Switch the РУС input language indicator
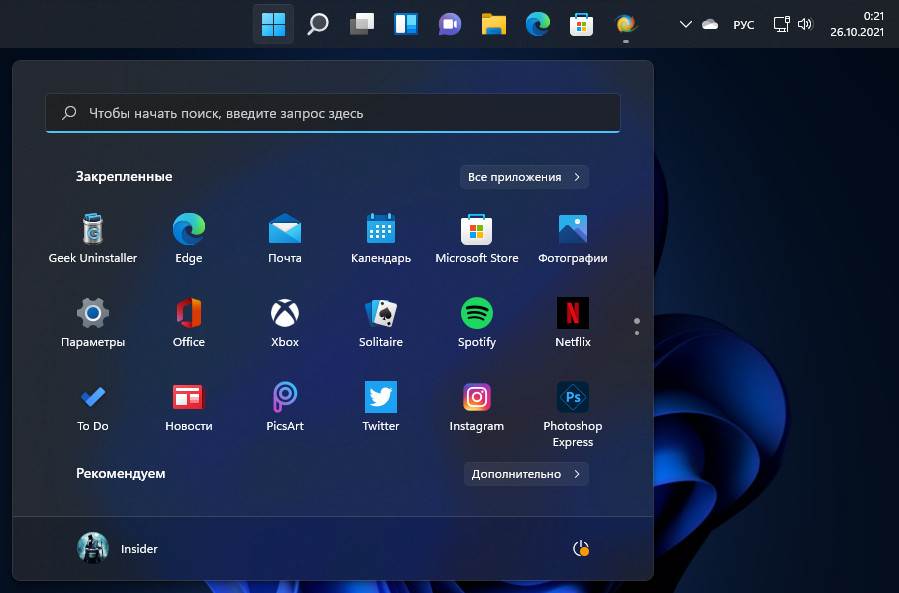Viewport: 899px width, 593px height. click(x=744, y=25)
